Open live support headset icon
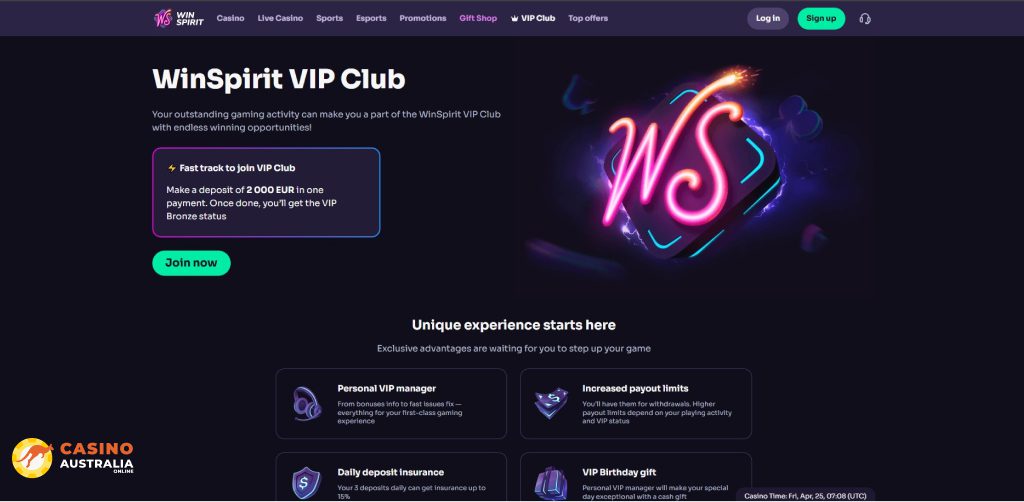This screenshot has height=502, width=1024. click(865, 18)
